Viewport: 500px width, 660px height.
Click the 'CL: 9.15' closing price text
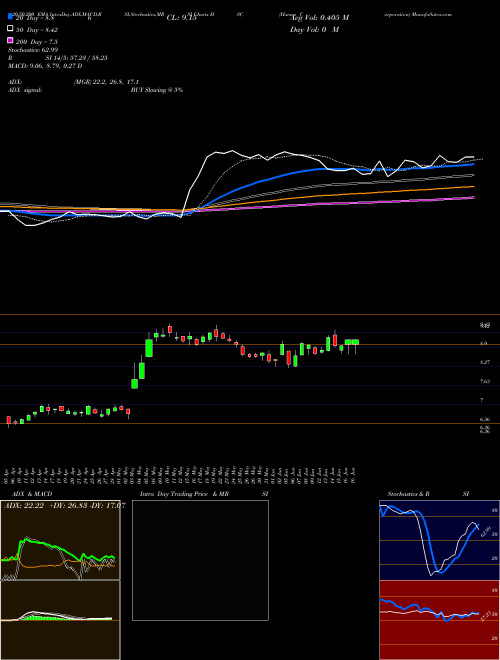click(182, 18)
